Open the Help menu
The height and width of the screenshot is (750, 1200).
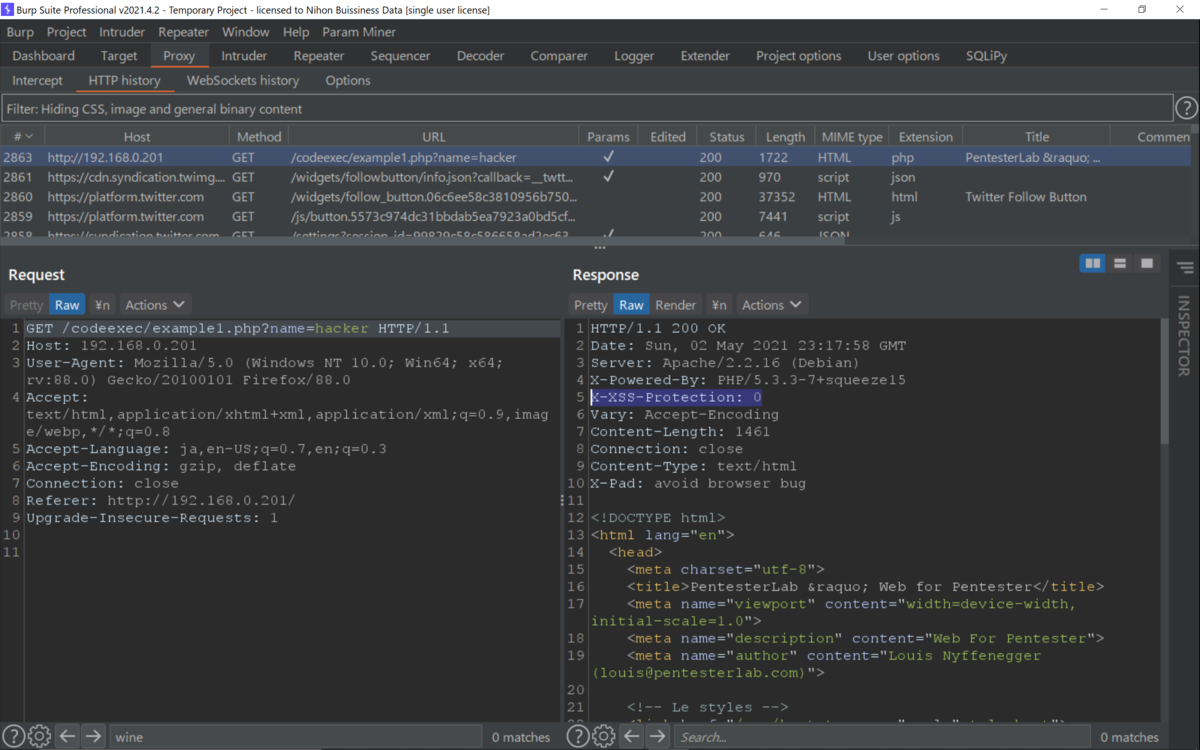pos(296,32)
